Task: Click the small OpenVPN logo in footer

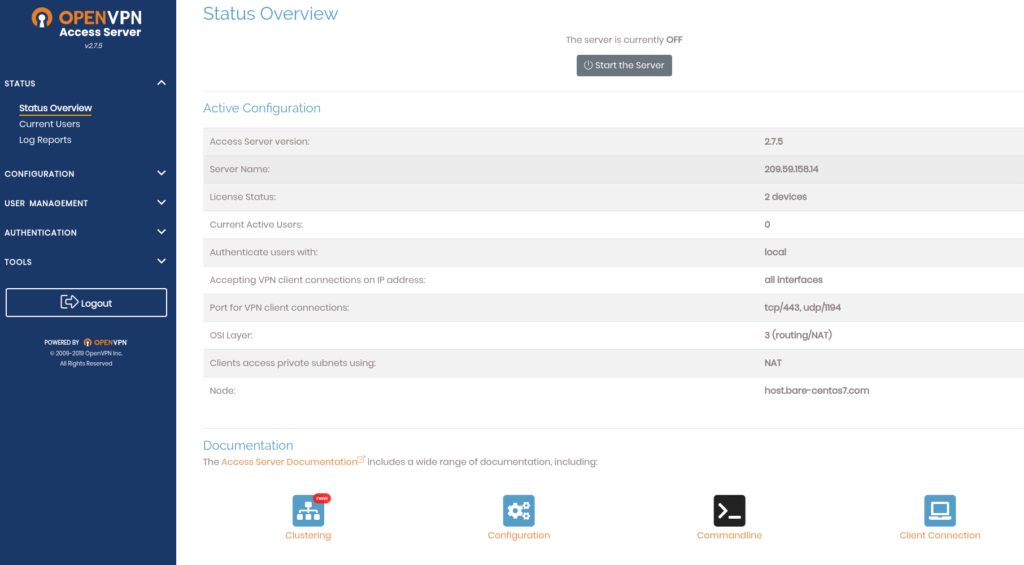Action: pos(105,342)
